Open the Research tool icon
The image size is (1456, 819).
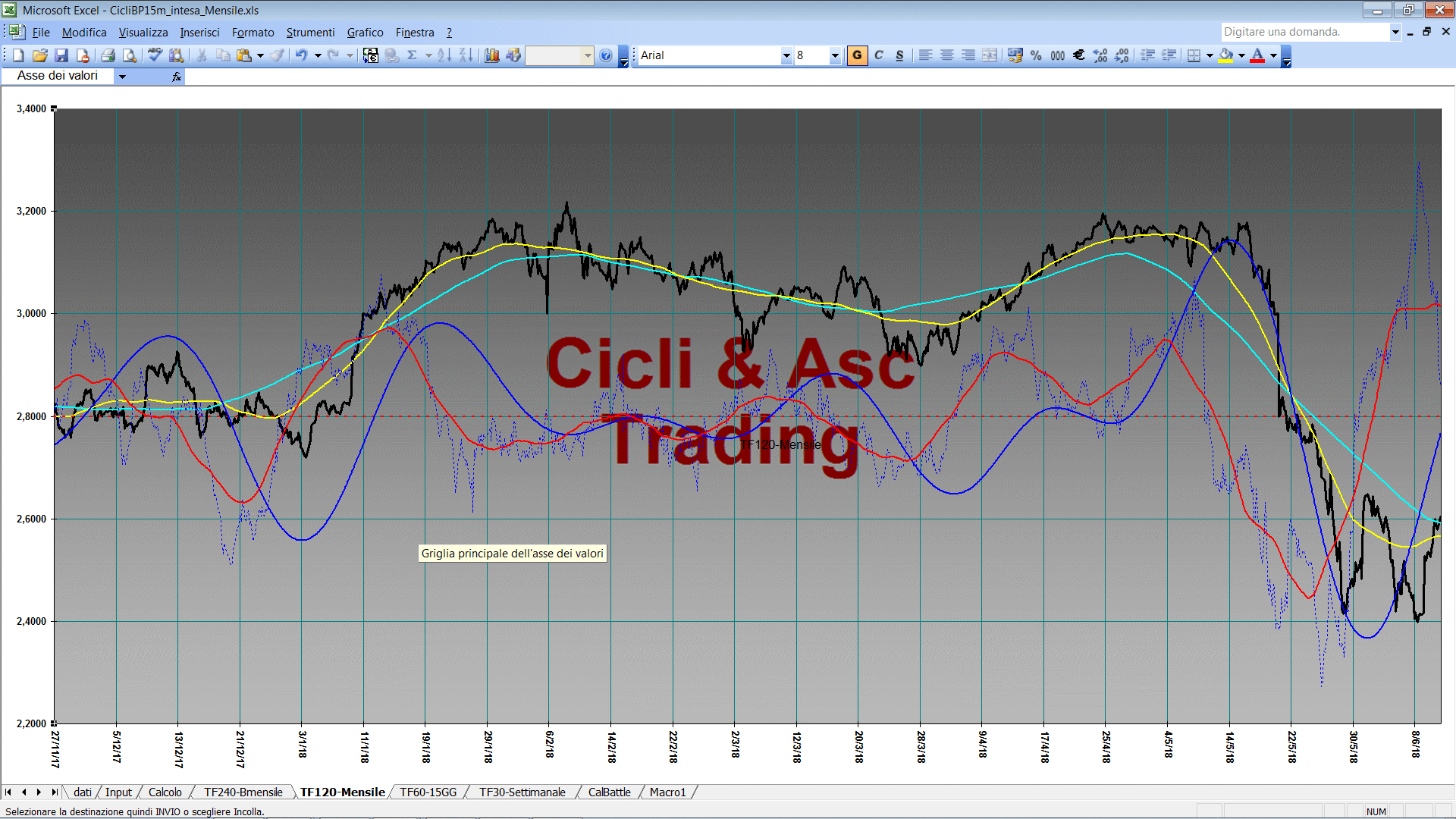[x=177, y=55]
